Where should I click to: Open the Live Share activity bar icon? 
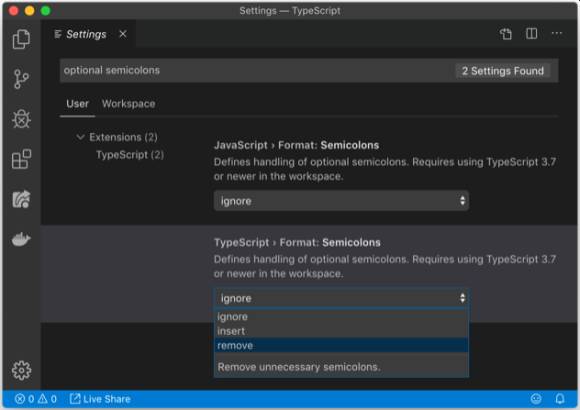pos(21,199)
